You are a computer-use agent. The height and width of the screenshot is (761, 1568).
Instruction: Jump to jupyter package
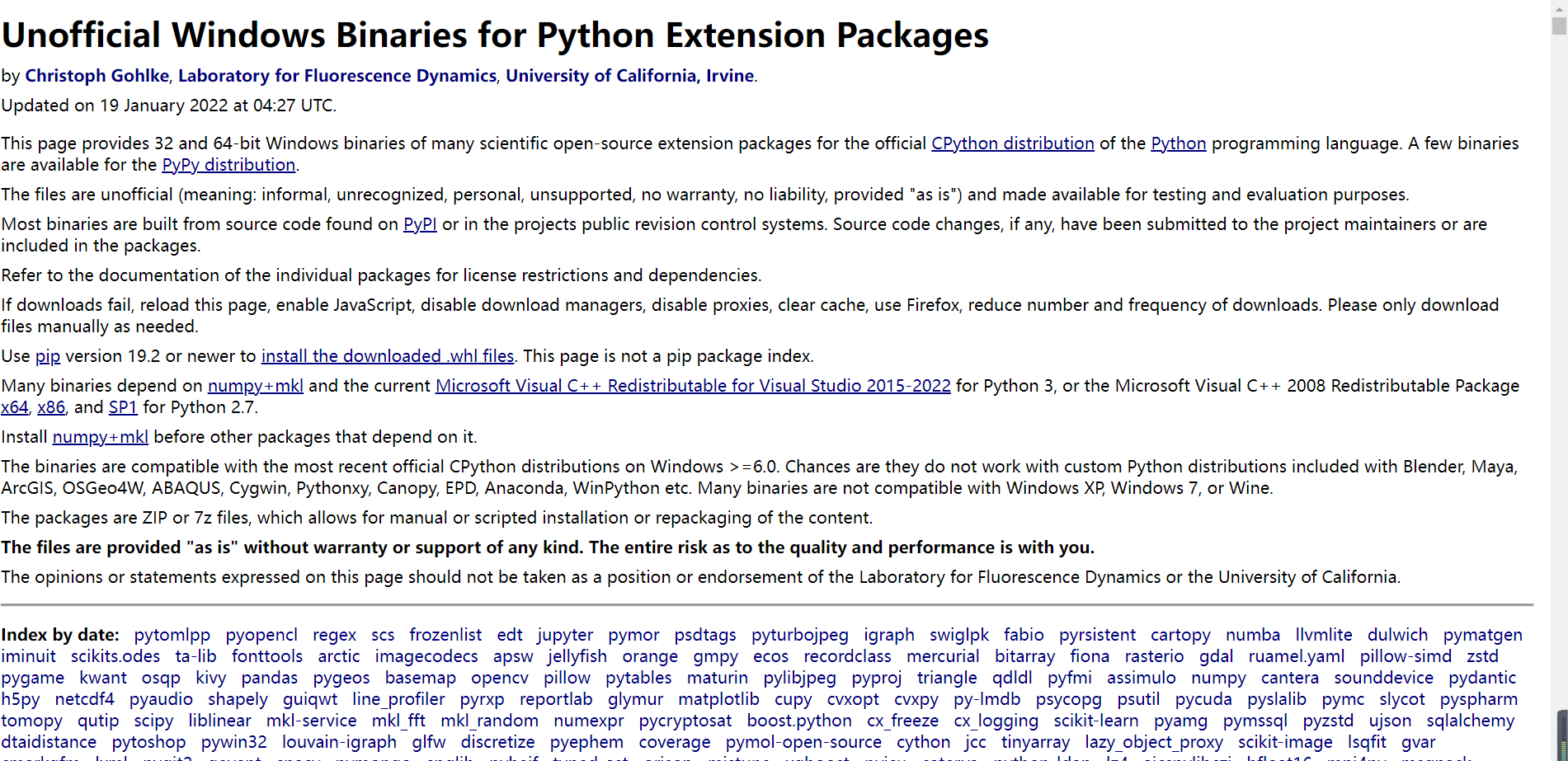565,635
